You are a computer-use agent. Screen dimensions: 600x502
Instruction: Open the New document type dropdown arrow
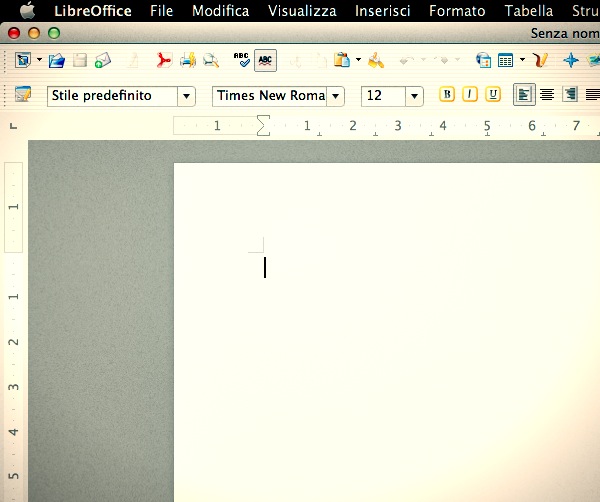click(39, 60)
